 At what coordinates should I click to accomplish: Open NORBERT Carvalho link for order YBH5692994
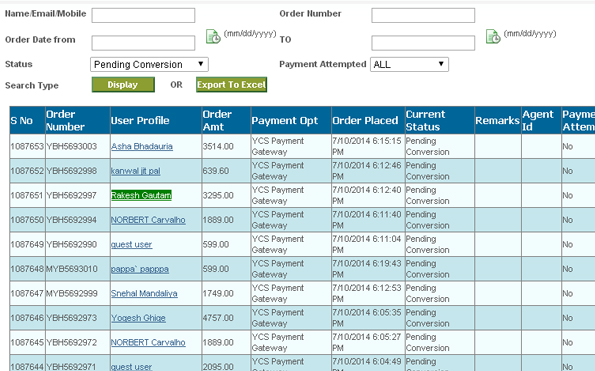point(148,220)
